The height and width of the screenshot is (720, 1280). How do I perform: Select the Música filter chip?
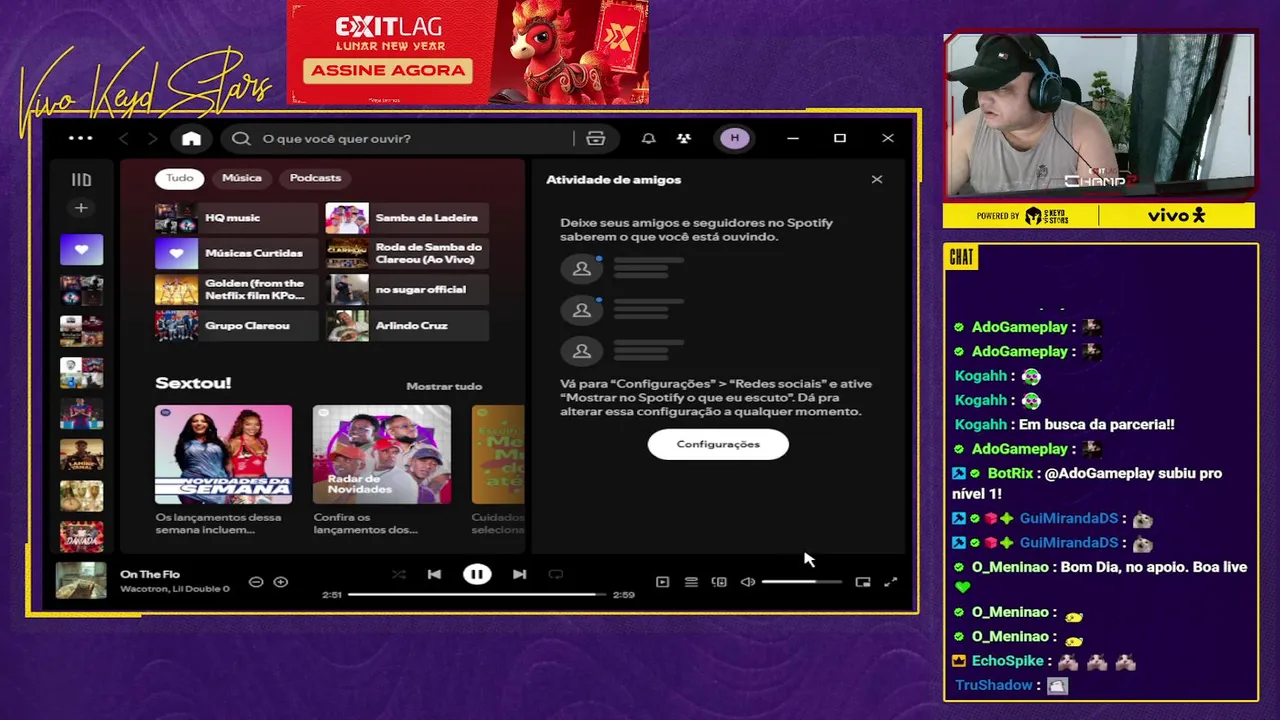[242, 178]
